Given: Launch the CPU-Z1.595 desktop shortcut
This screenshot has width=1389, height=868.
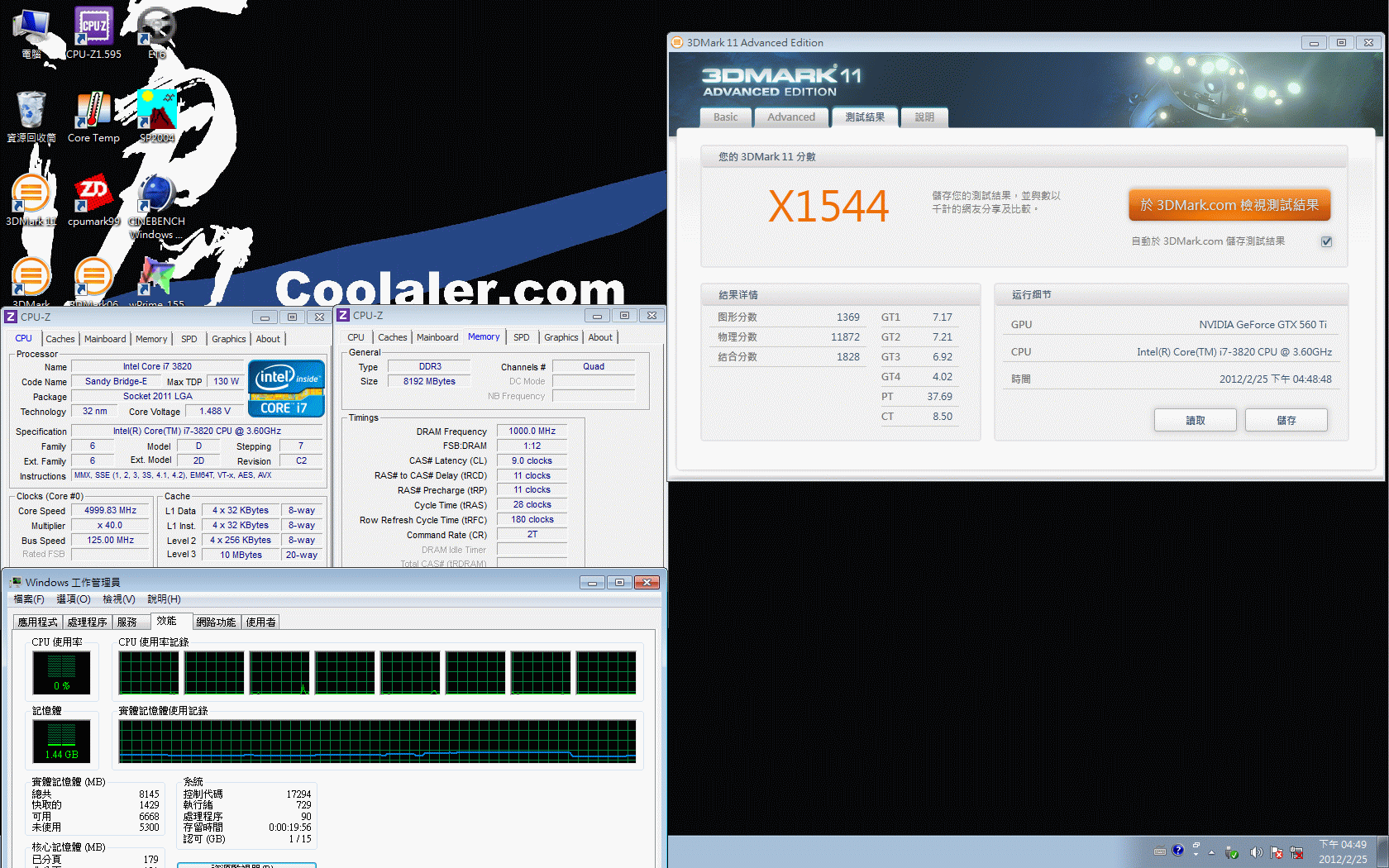Looking at the screenshot, I should click(x=93, y=33).
